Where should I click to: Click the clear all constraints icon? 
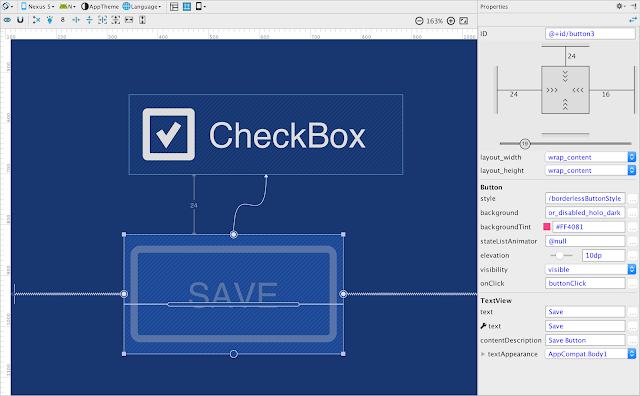(36, 20)
